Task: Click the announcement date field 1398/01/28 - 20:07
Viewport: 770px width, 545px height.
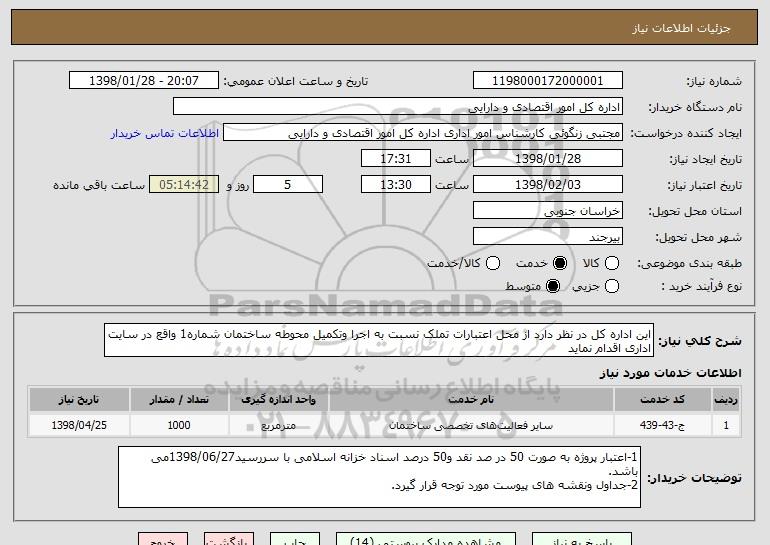Action: coord(144,81)
